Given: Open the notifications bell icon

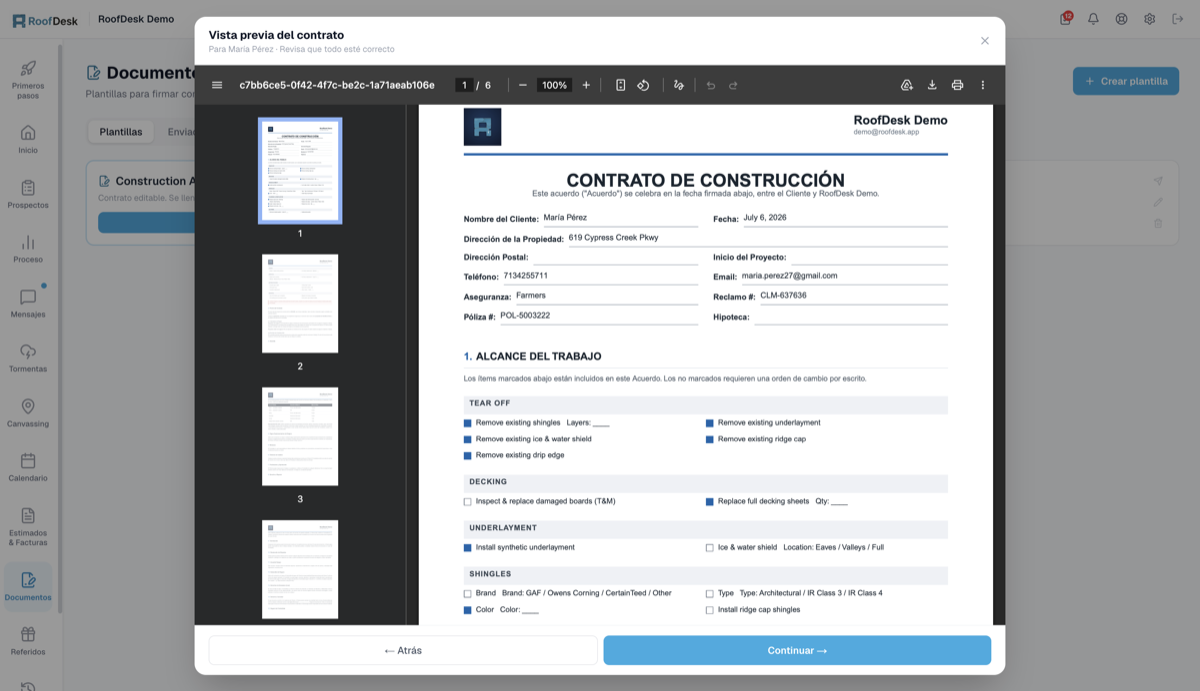Looking at the screenshot, I should pyautogui.click(x=1093, y=19).
